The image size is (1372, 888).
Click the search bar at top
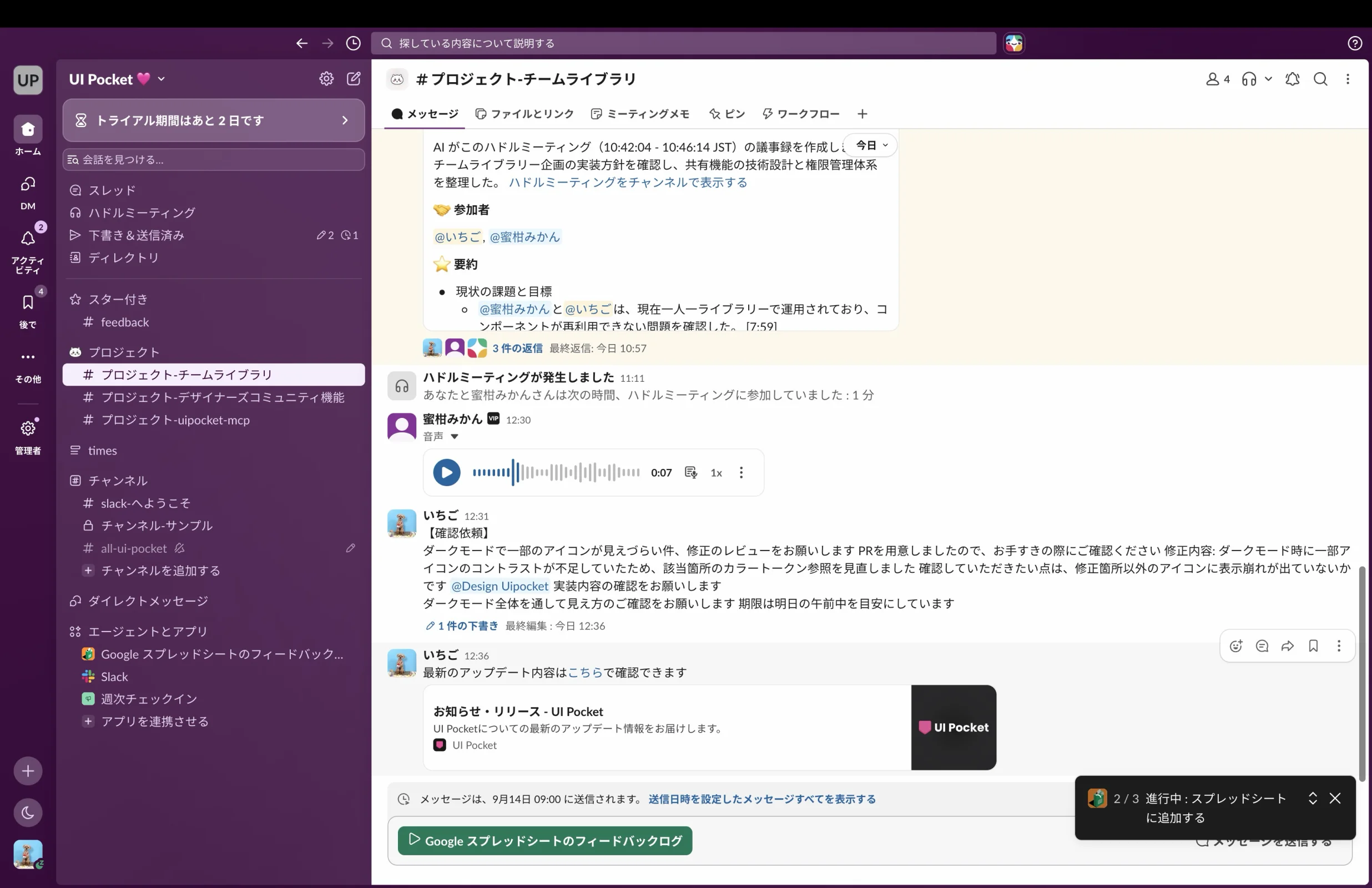tap(683, 43)
